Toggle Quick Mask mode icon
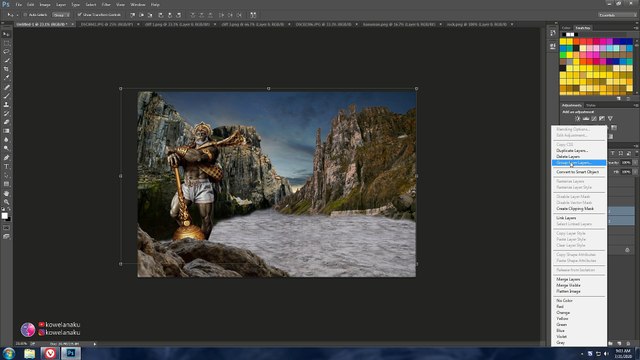The width and height of the screenshot is (640, 360). (x=6, y=228)
